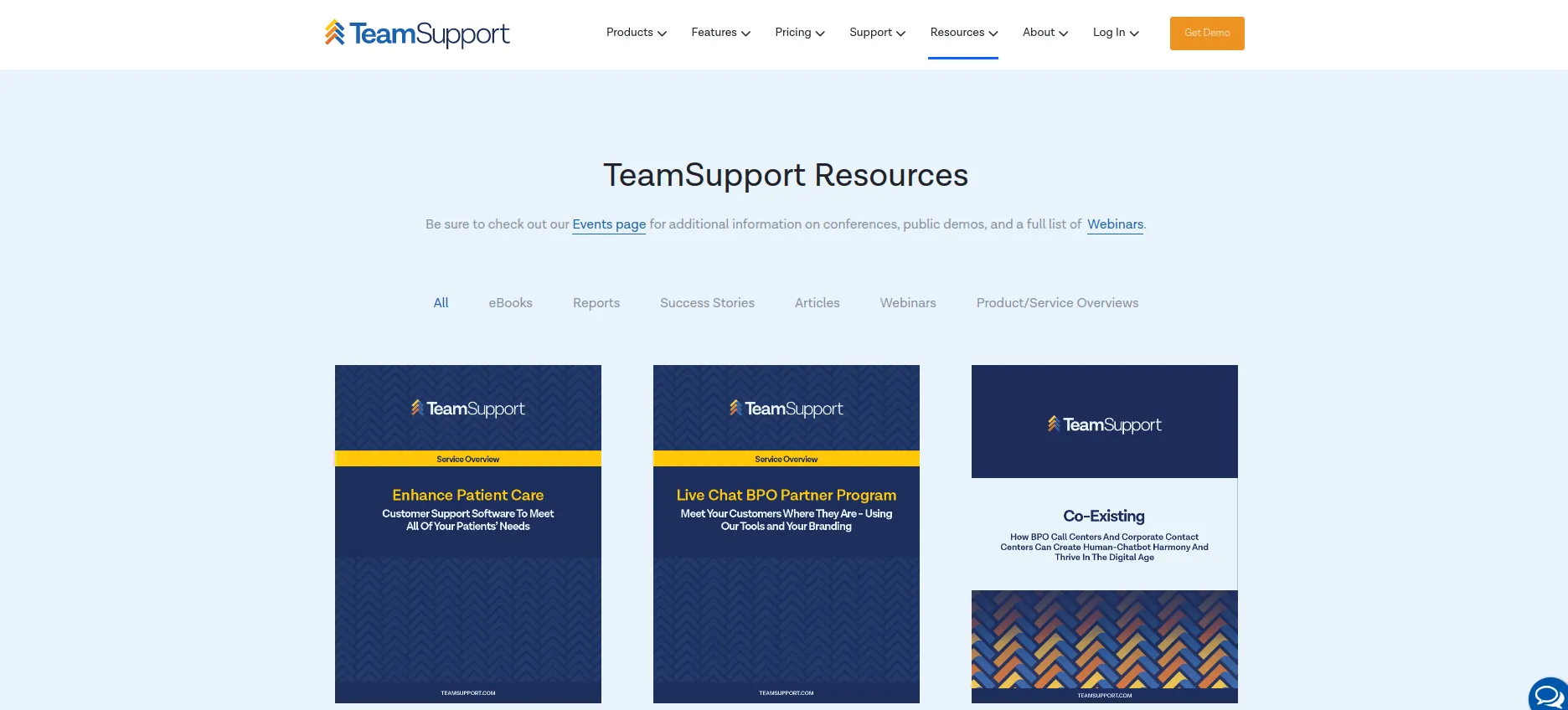The width and height of the screenshot is (1568, 710).
Task: Open the Pricing dropdown menu
Action: tap(799, 33)
